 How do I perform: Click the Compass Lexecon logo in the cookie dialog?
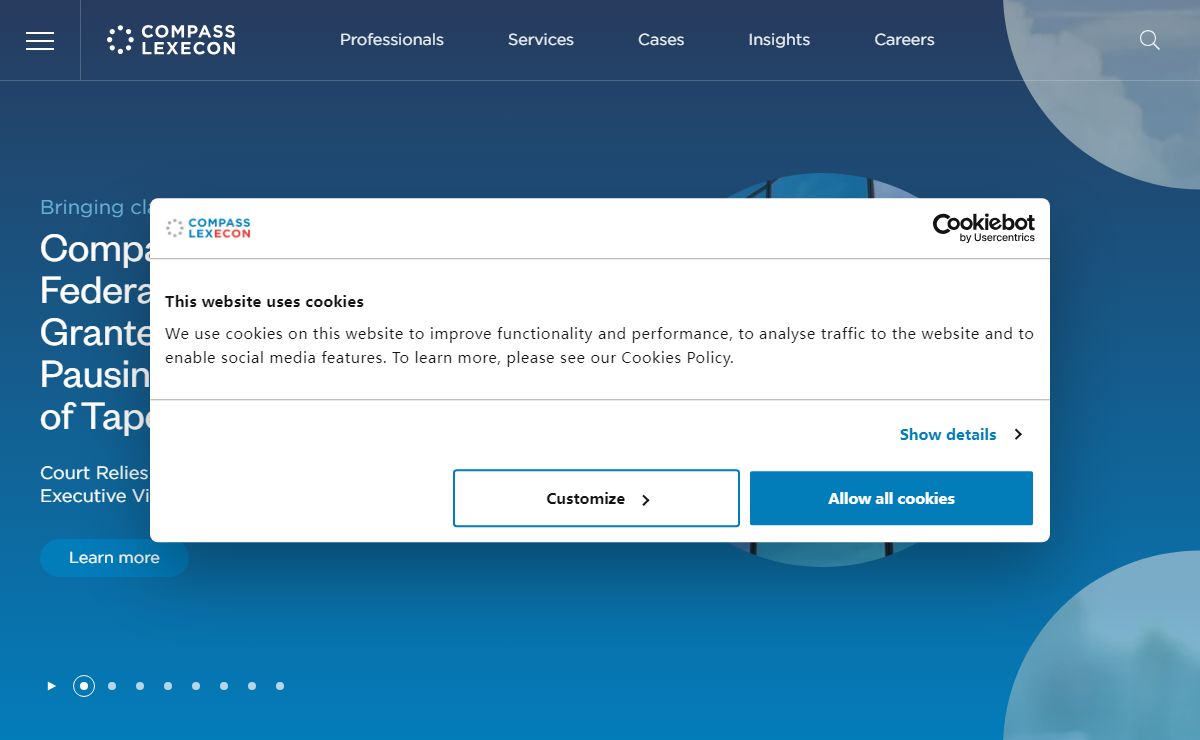pos(208,228)
